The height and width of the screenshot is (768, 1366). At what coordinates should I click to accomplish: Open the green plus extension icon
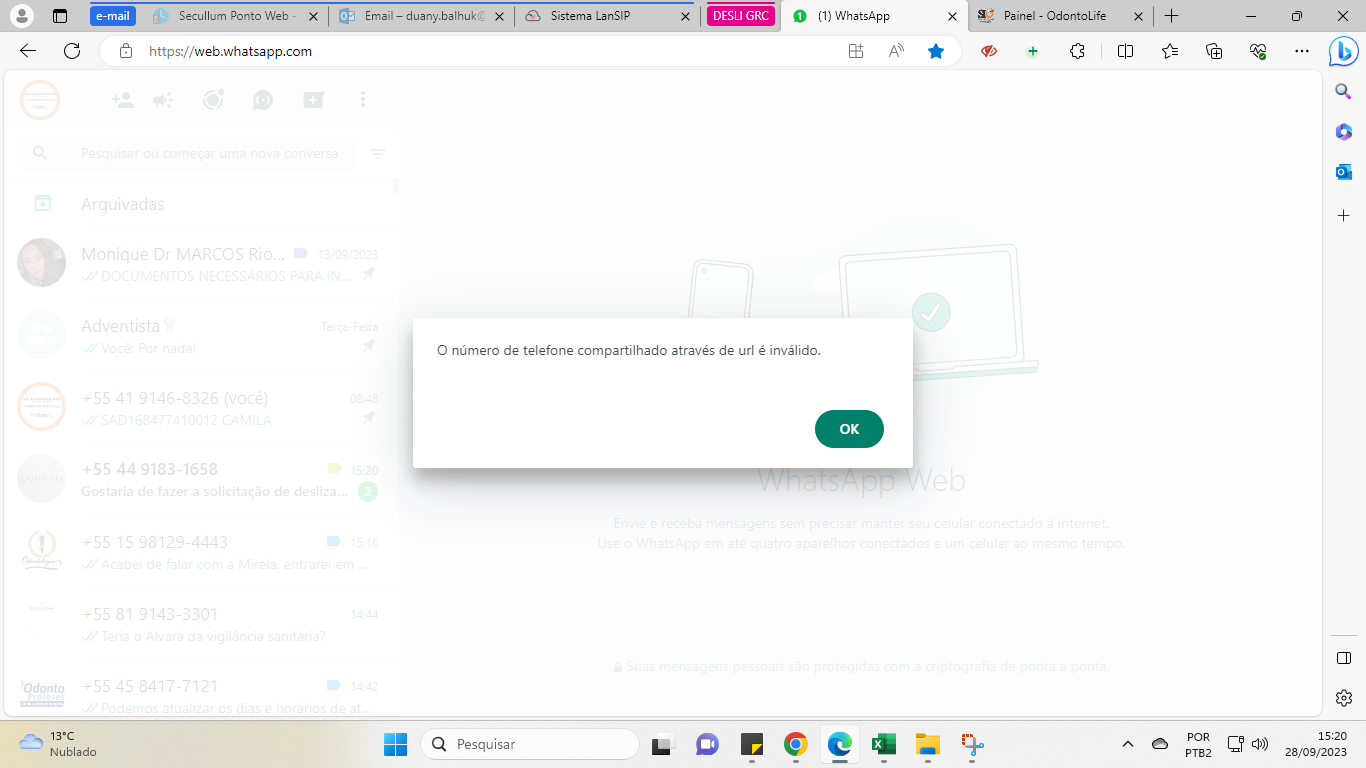(1033, 51)
